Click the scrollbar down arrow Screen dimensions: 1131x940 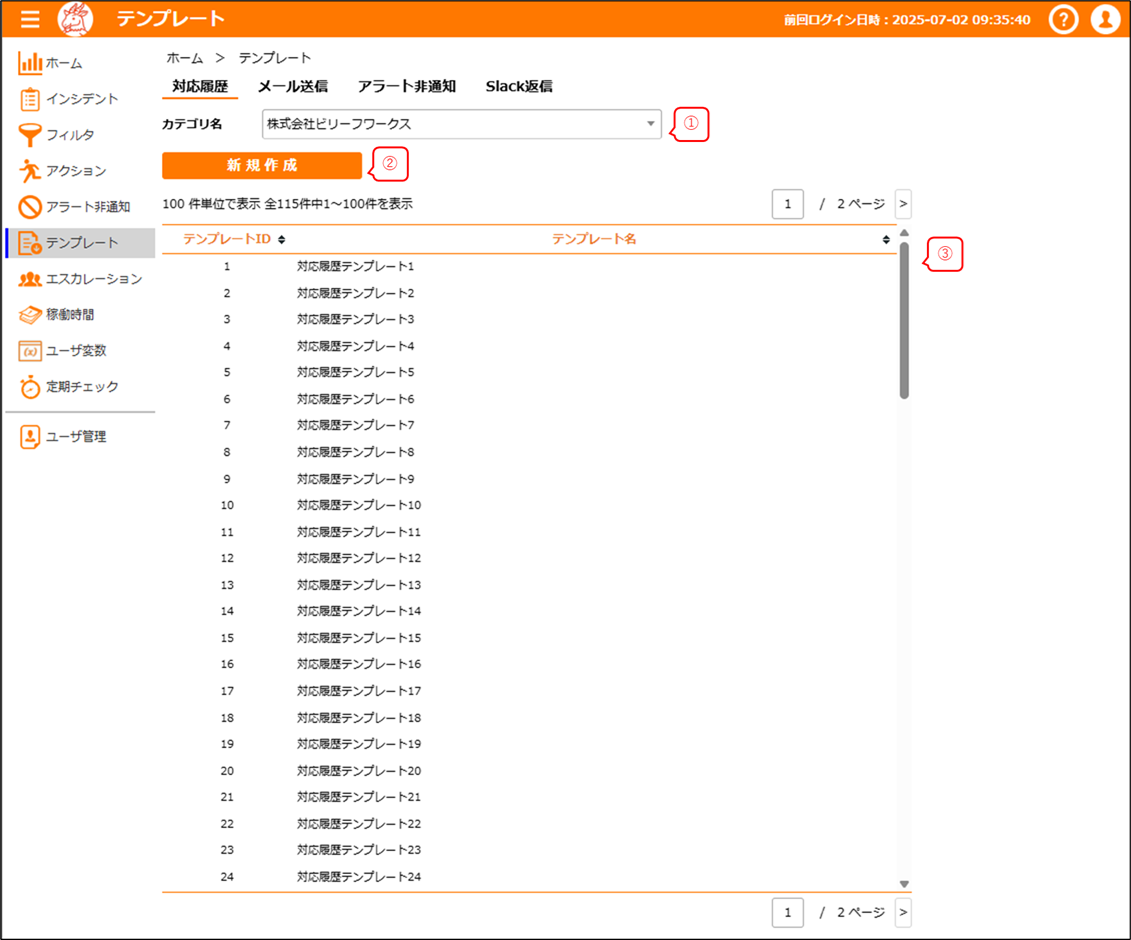point(904,884)
